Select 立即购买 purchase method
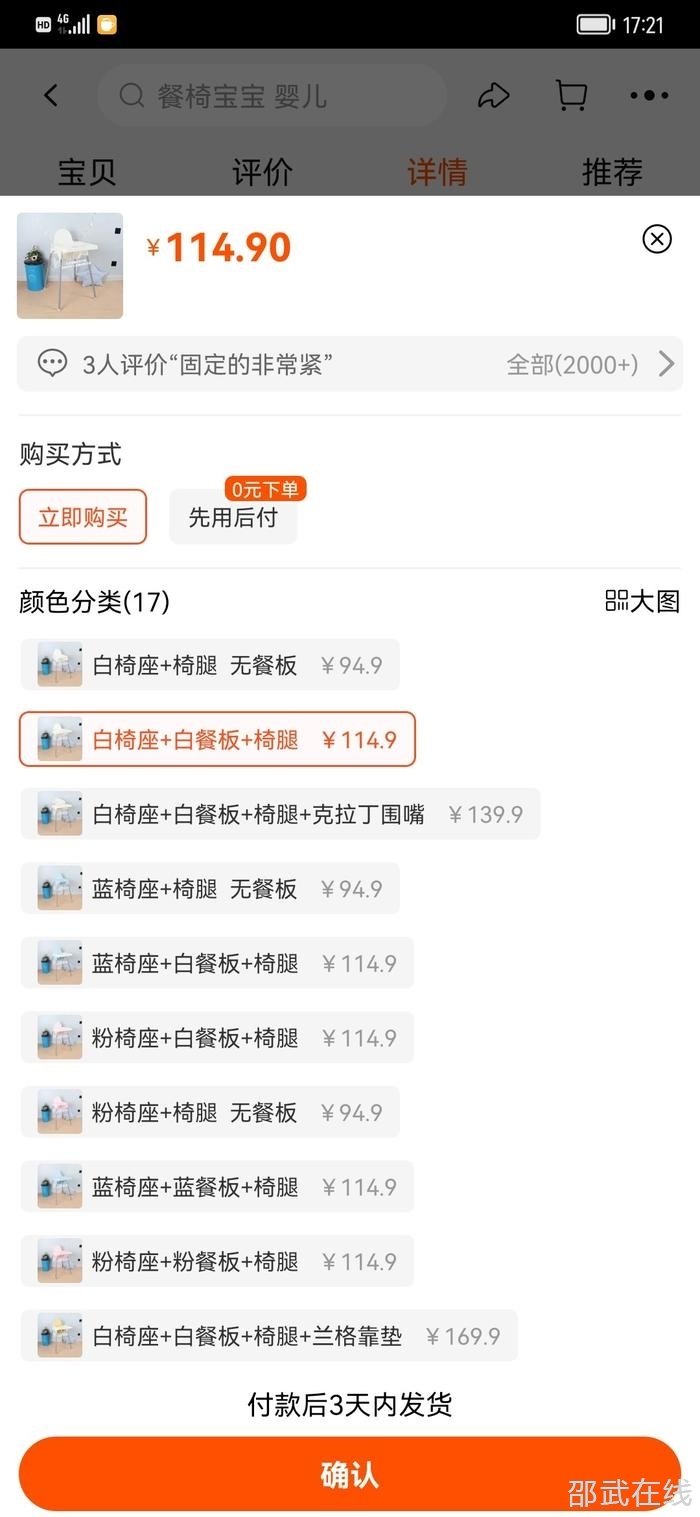This screenshot has height=1517, width=700. click(83, 517)
